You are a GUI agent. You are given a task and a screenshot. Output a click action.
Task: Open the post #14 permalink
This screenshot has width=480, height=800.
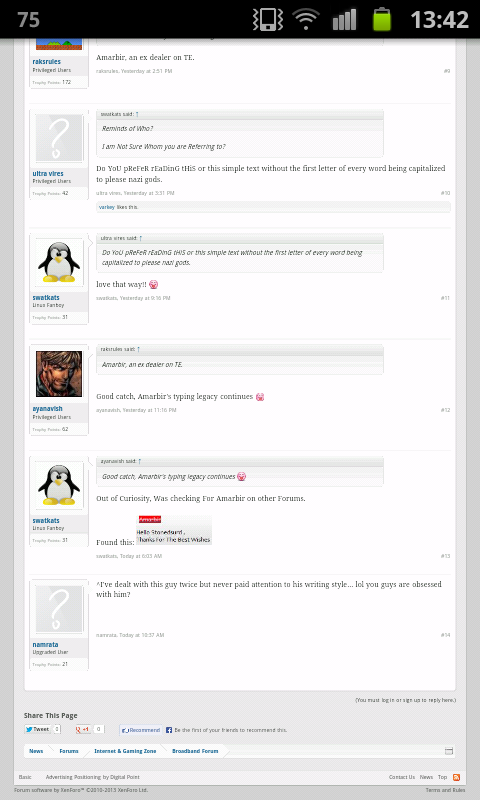445,635
